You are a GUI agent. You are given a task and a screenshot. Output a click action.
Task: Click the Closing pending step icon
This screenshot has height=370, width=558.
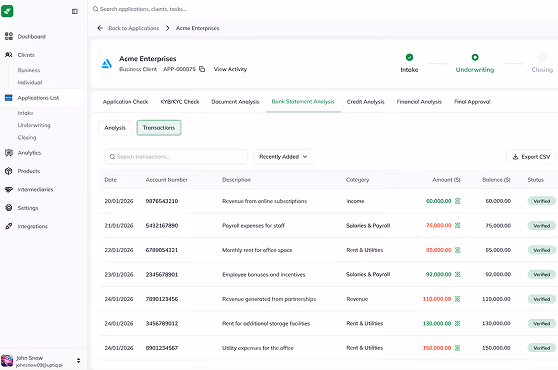(542, 57)
